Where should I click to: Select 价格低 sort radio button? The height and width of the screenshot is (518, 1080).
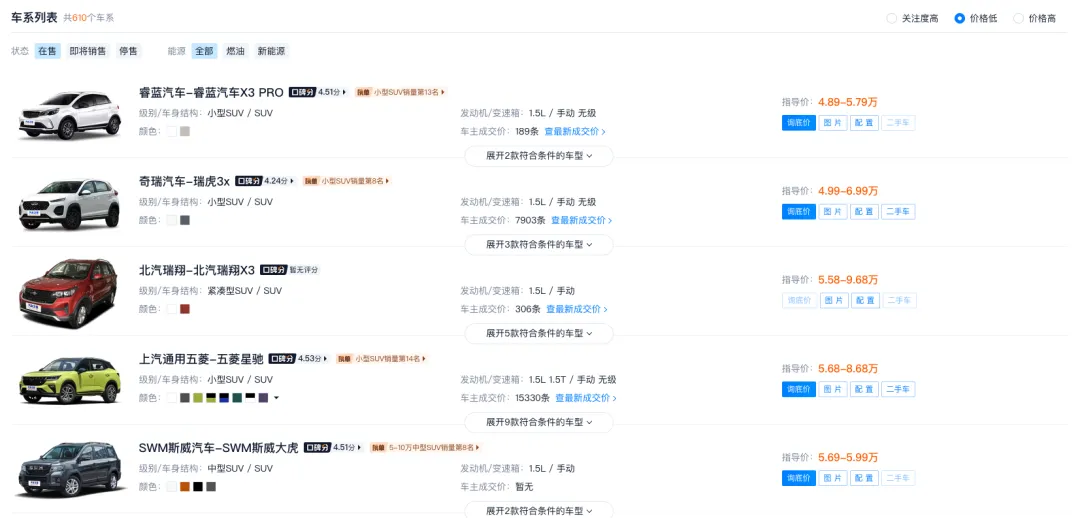[x=959, y=19]
